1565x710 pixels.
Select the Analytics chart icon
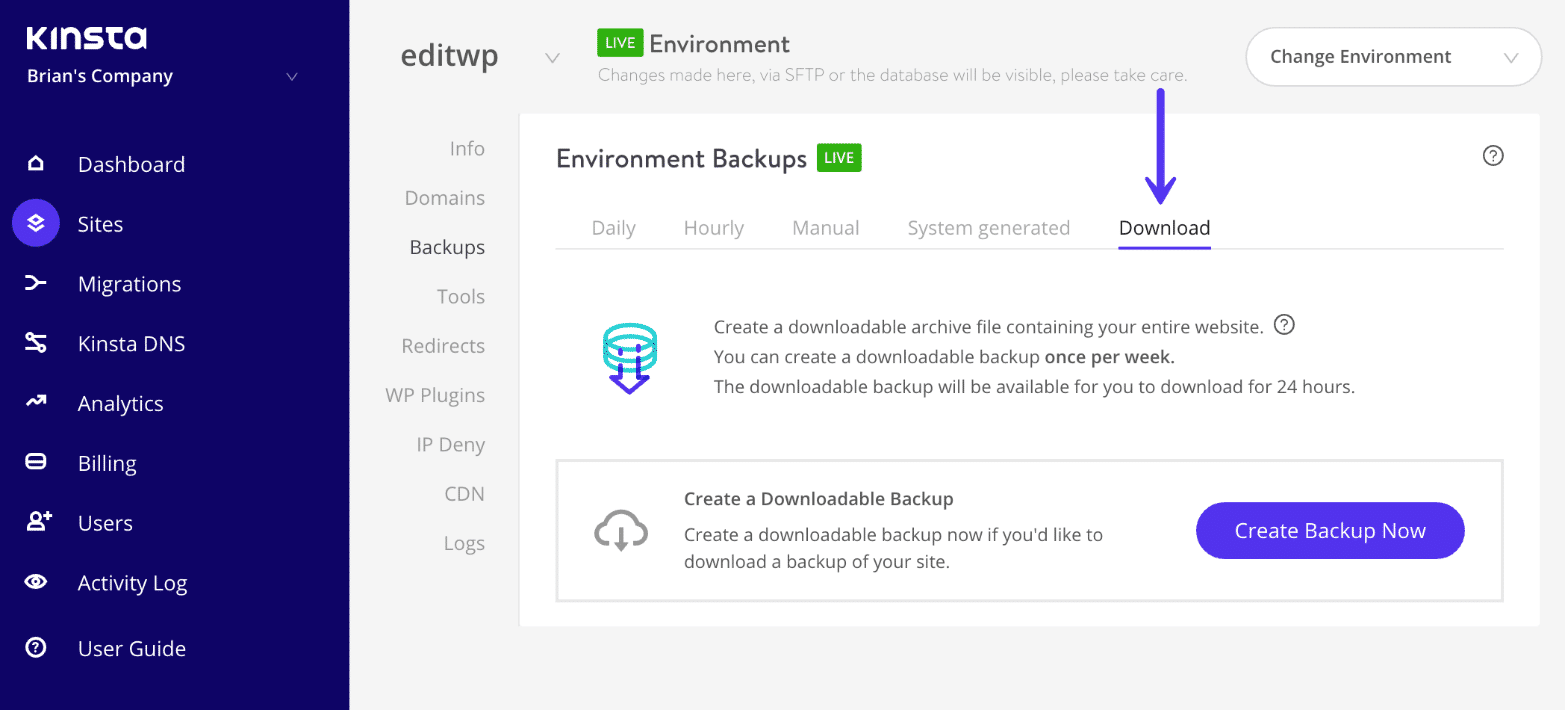tap(36, 403)
